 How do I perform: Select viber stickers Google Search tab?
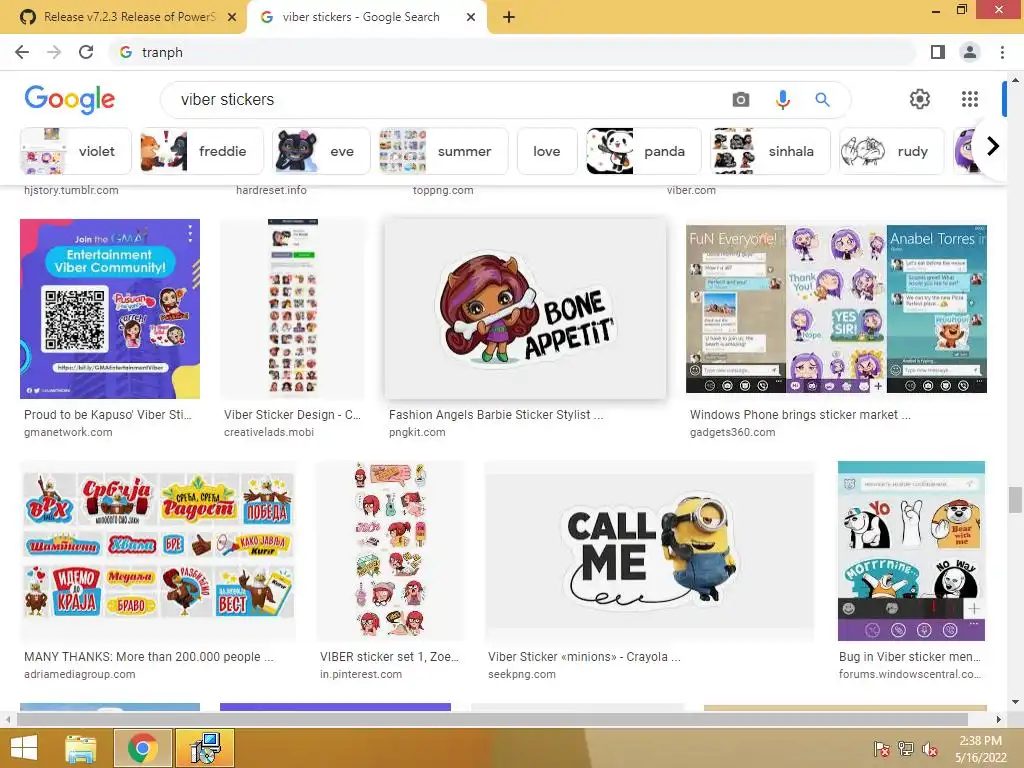(361, 17)
